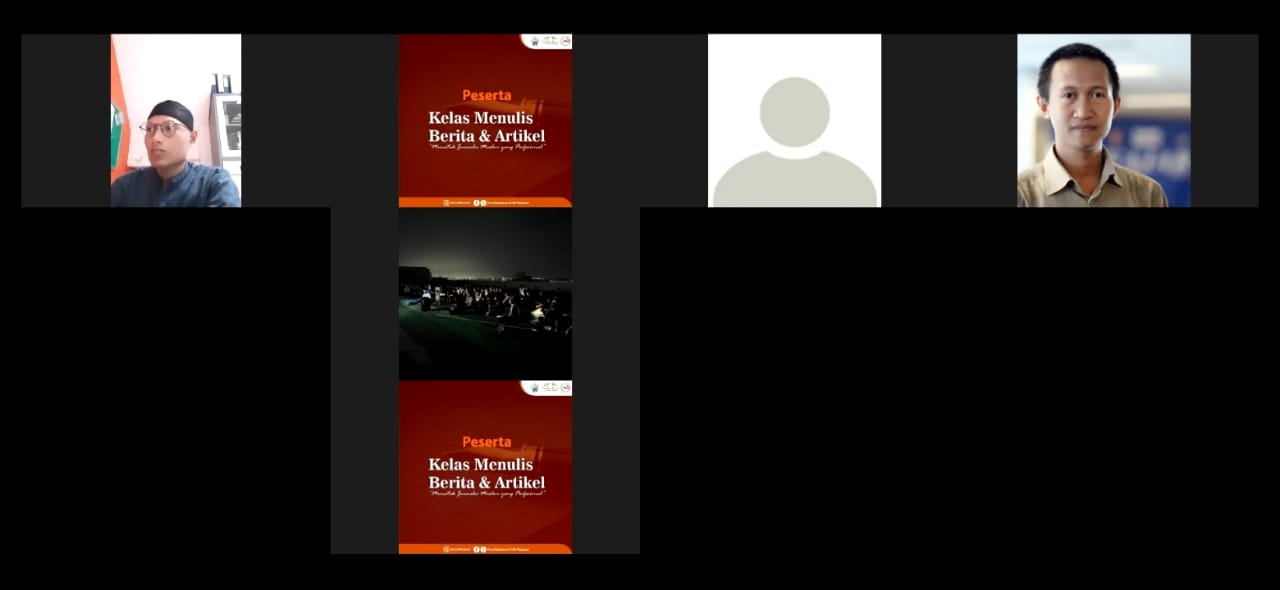This screenshot has height=590, width=1280.
Task: Click the Facebook icon on the upper poster
Action: coord(476,202)
